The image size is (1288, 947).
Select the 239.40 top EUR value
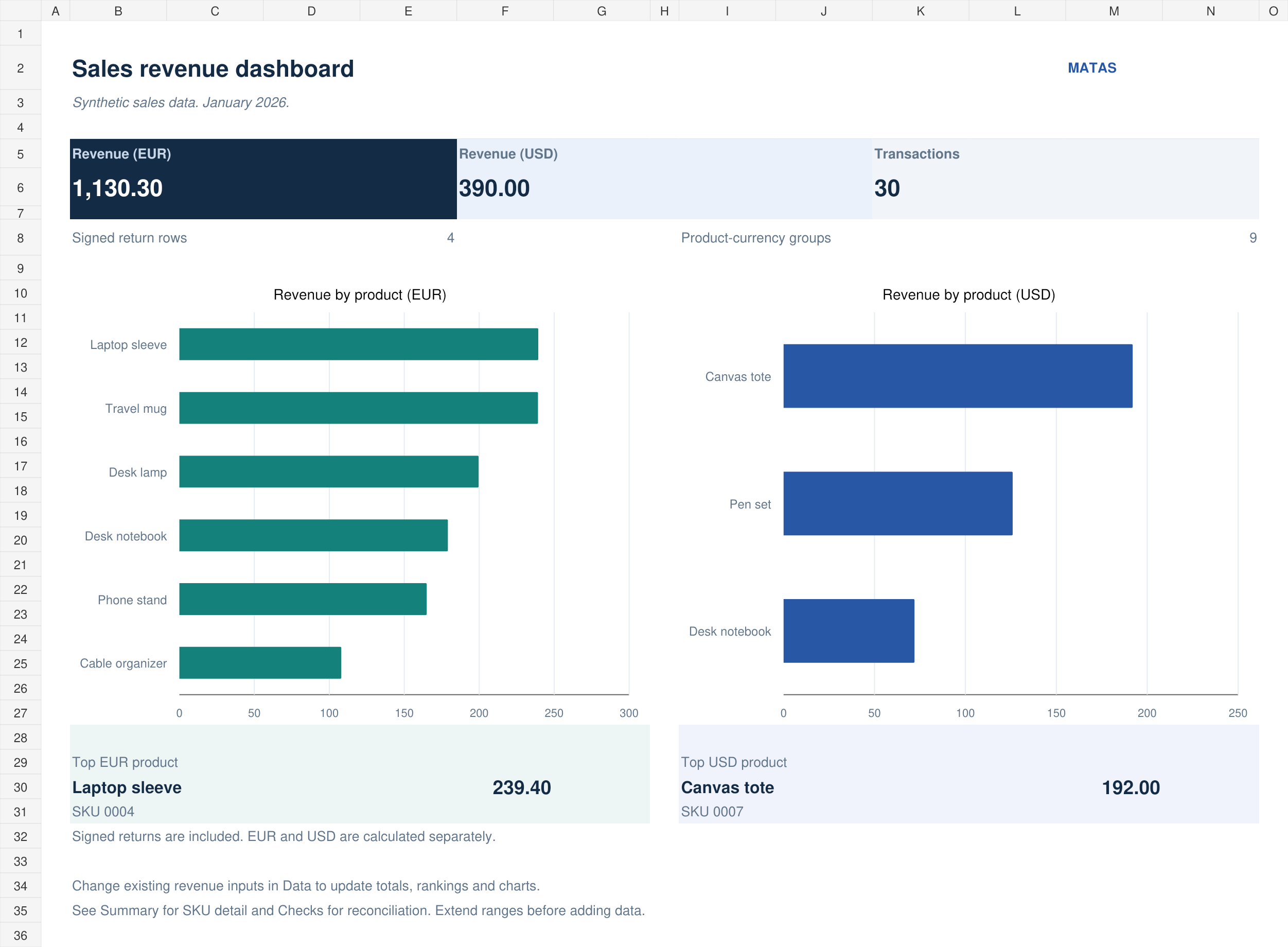(522, 787)
